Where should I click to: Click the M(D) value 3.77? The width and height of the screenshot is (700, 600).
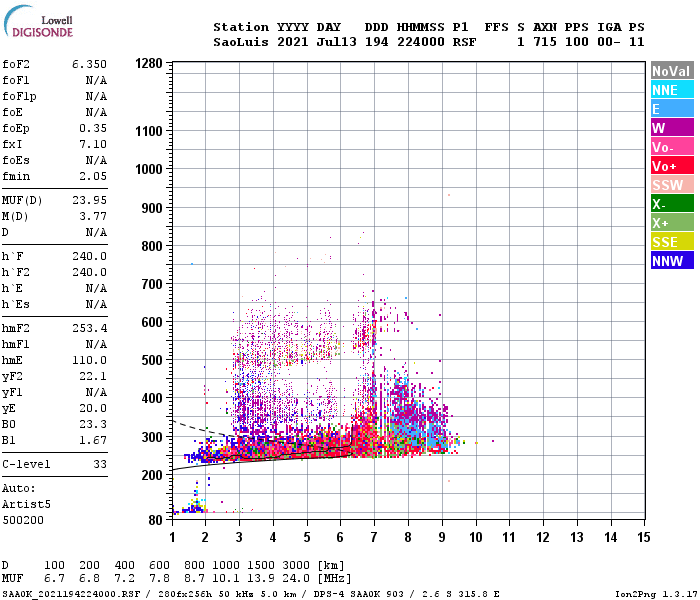(93, 216)
